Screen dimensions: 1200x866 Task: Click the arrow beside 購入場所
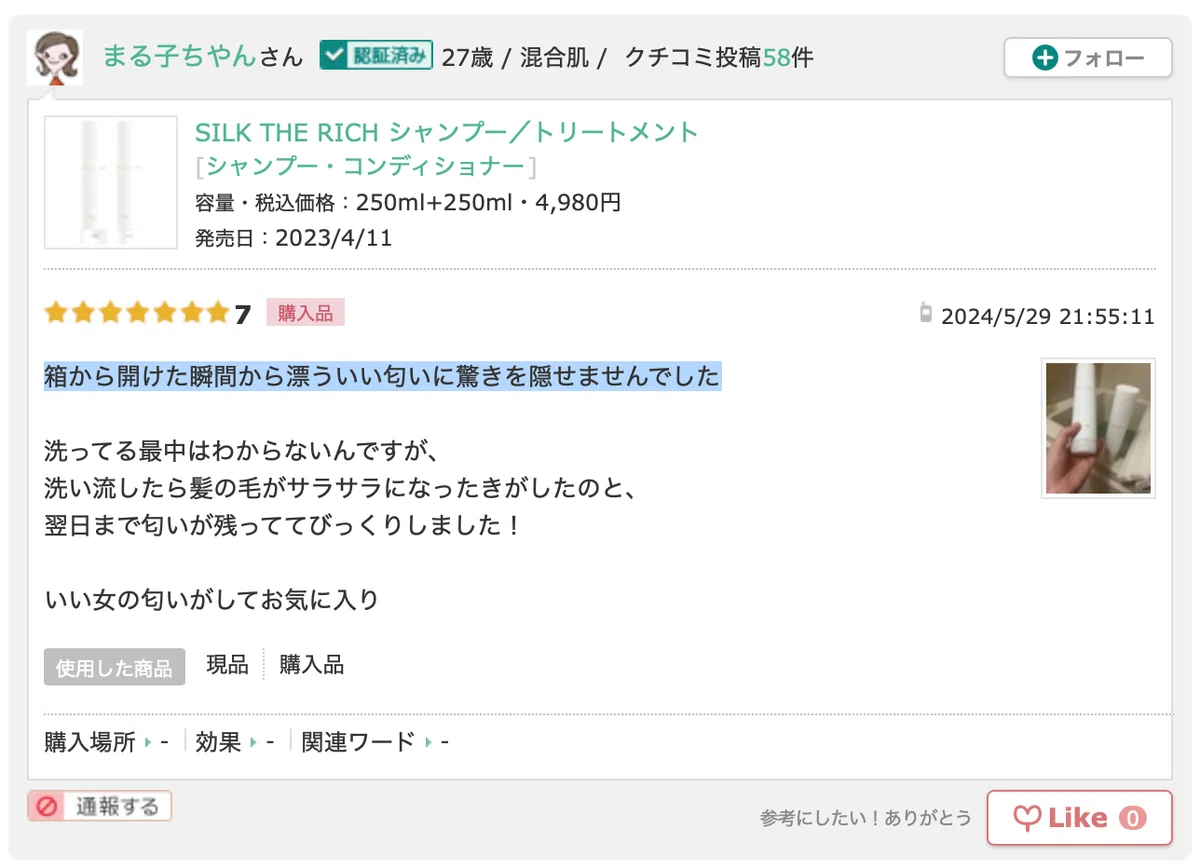click(148, 743)
